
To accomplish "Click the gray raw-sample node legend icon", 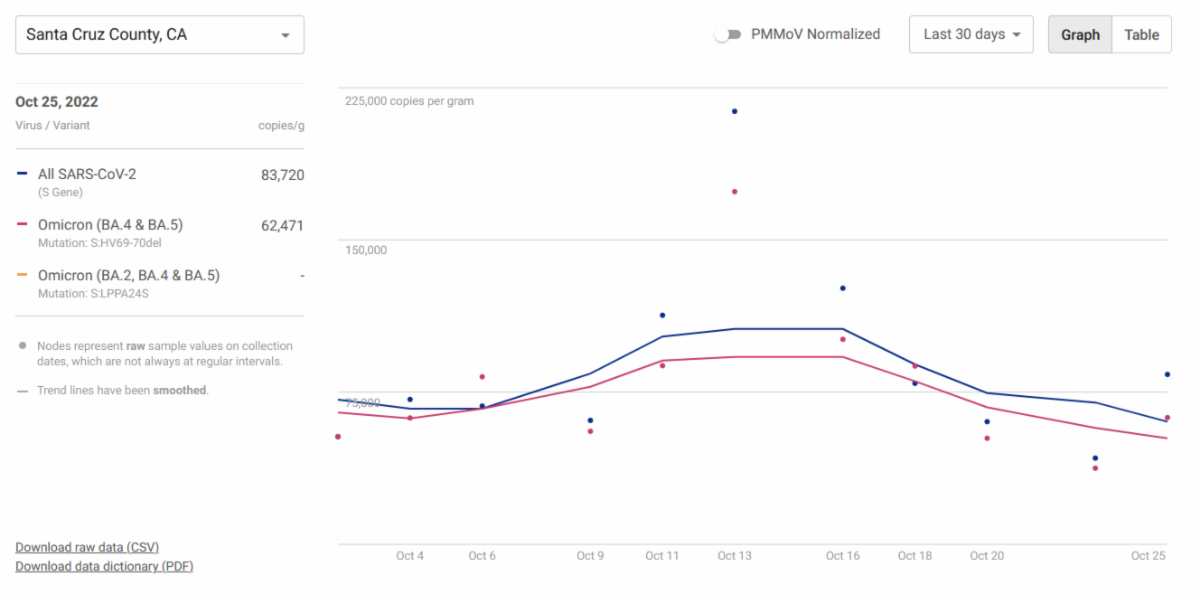I will point(22,346).
